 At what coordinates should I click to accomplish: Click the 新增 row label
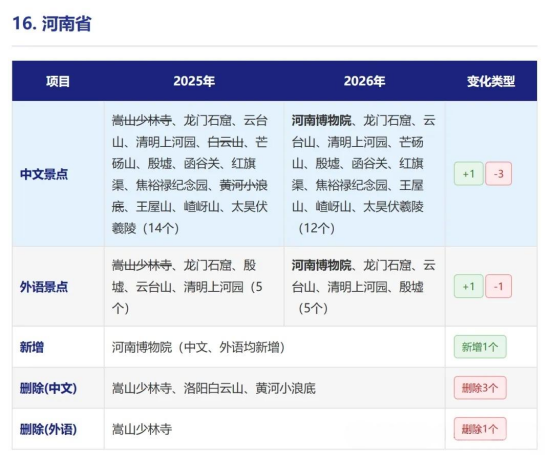coord(32,347)
